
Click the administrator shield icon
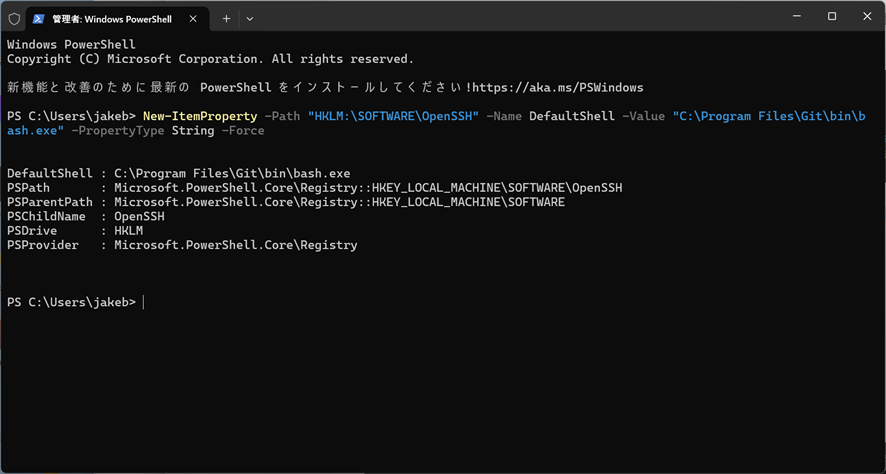click(14, 18)
